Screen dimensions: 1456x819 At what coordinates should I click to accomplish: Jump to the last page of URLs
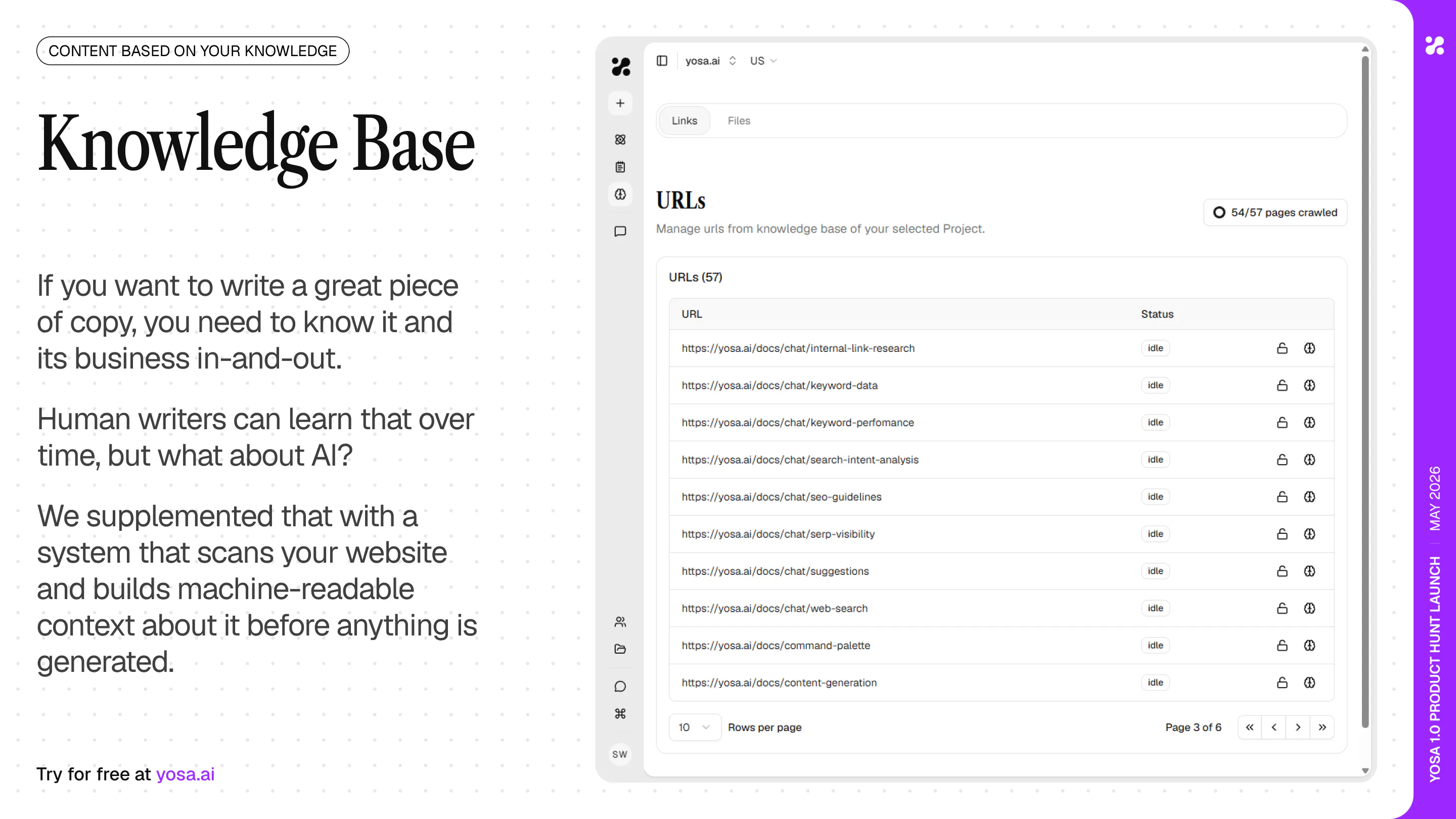pos(1322,727)
